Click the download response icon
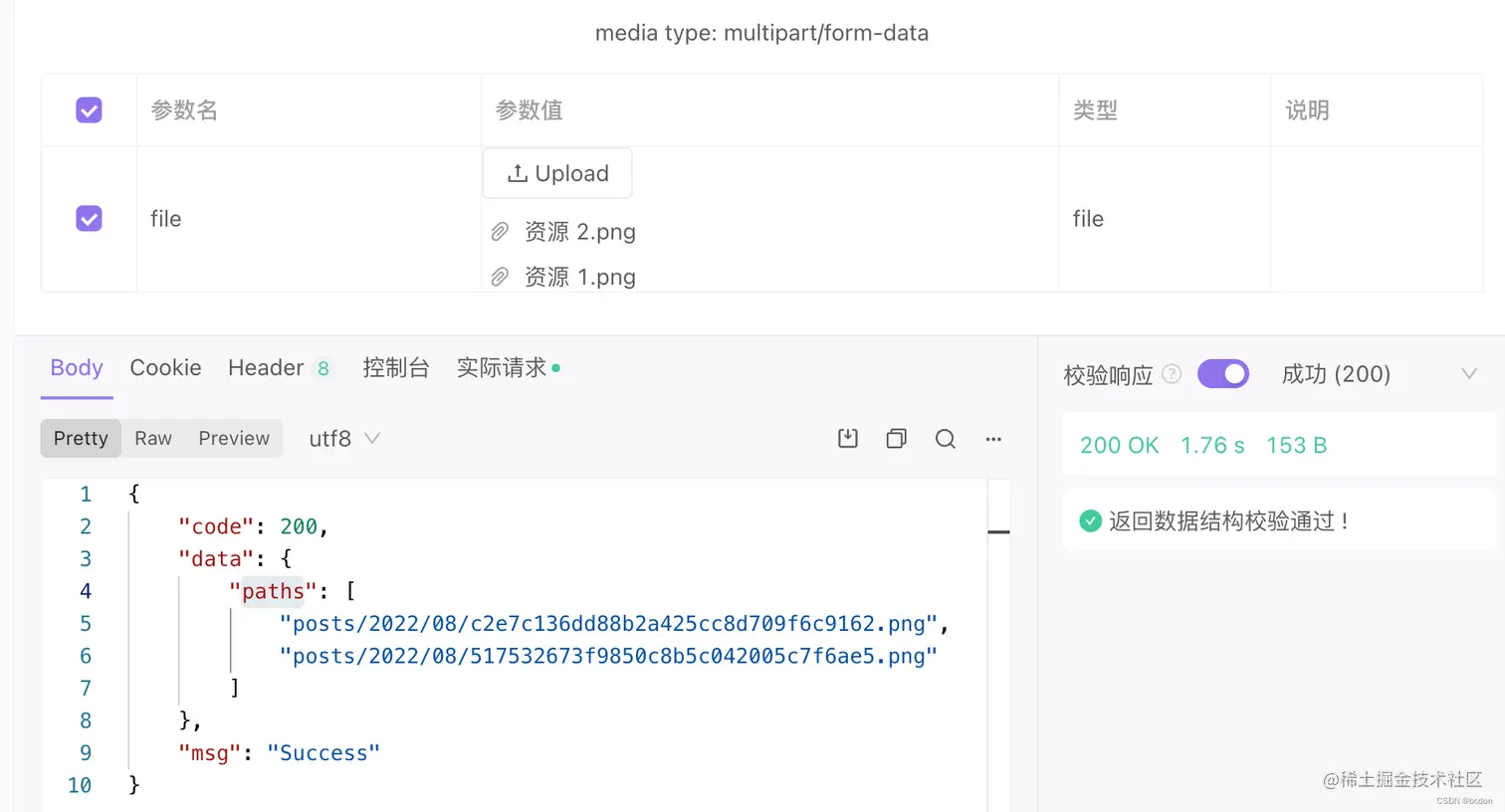Image resolution: width=1505 pixels, height=812 pixels. [847, 438]
